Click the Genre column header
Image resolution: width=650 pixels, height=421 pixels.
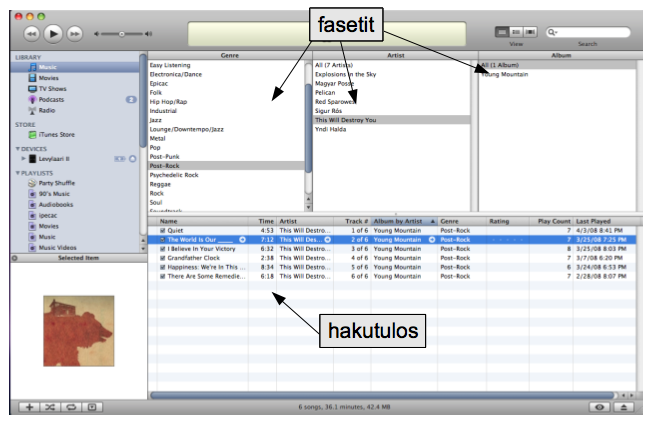click(x=230, y=56)
